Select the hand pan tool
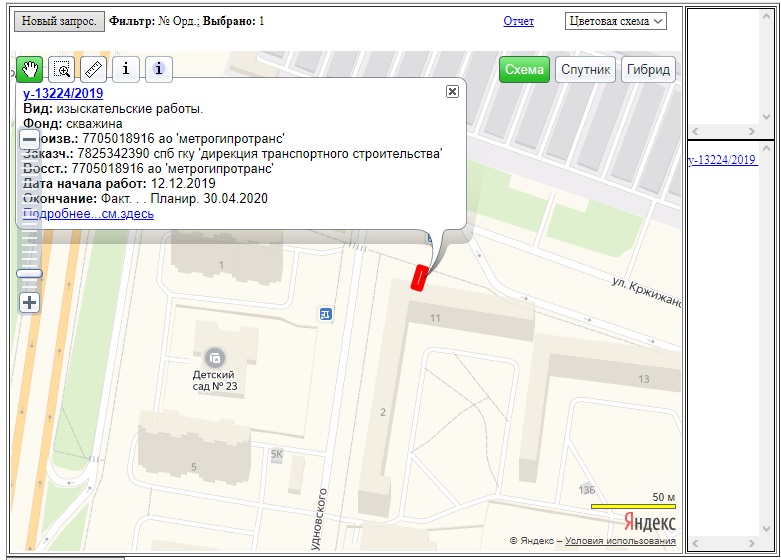This screenshot has width=781, height=560. coord(29,69)
